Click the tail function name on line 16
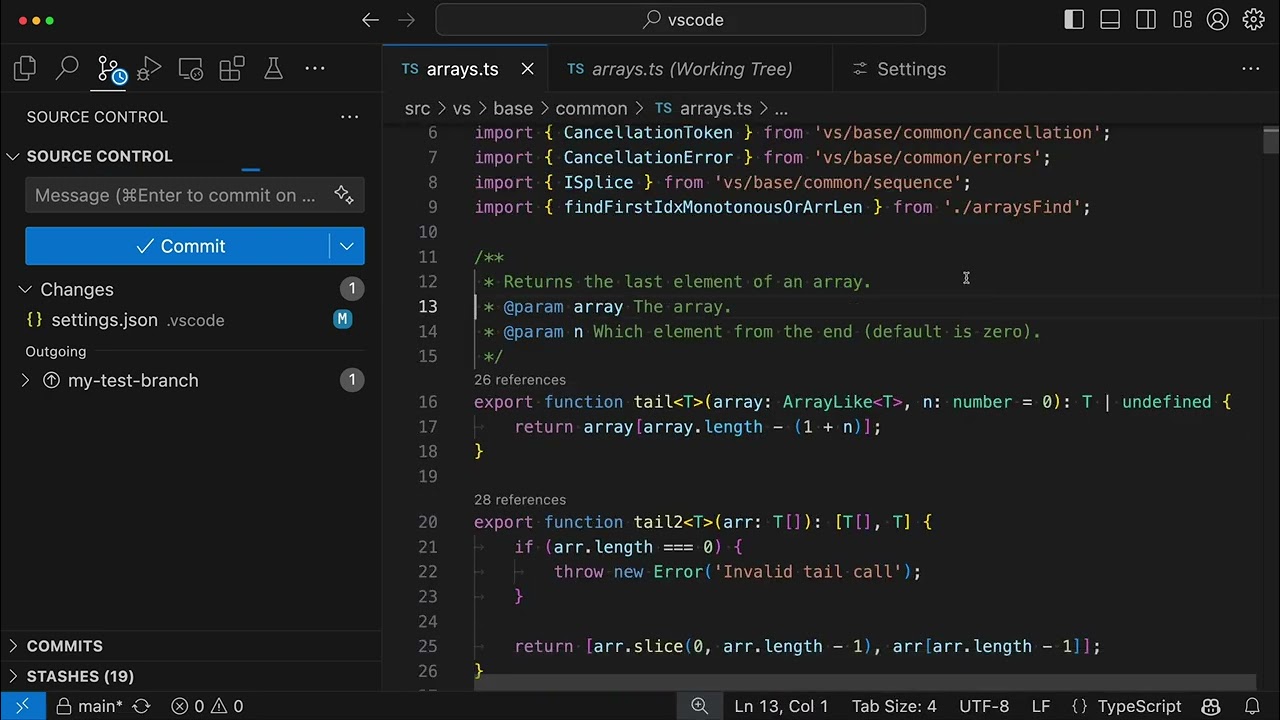 tap(653, 402)
